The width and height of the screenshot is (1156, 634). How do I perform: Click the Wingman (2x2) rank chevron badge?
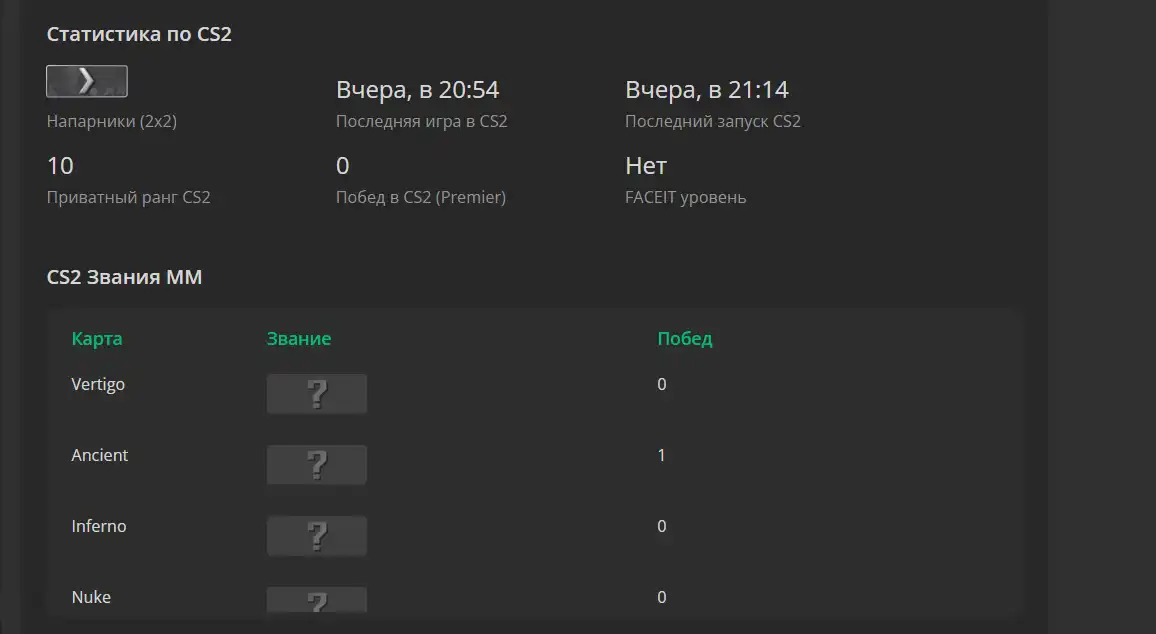tap(87, 81)
